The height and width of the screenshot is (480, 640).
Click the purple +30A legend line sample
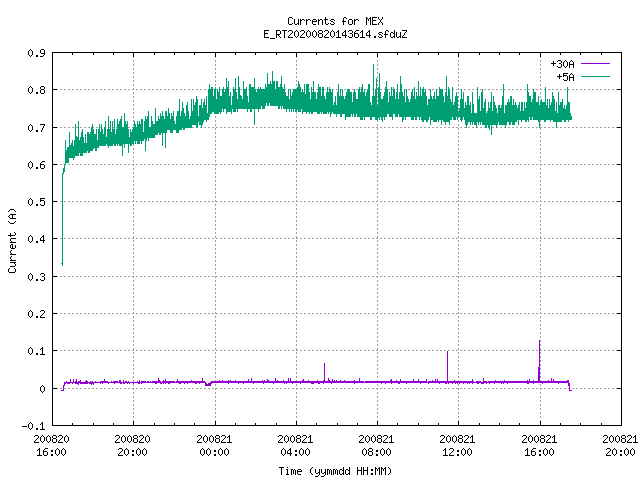coord(596,64)
